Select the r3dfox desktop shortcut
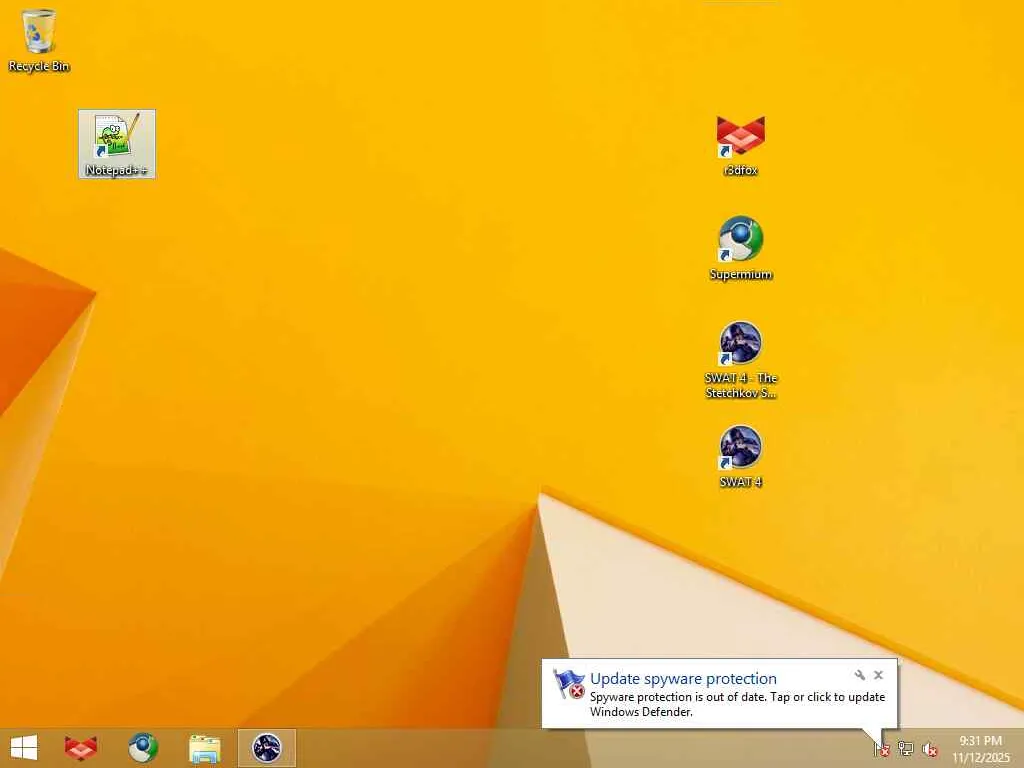Viewport: 1024px width, 768px height. tap(741, 145)
